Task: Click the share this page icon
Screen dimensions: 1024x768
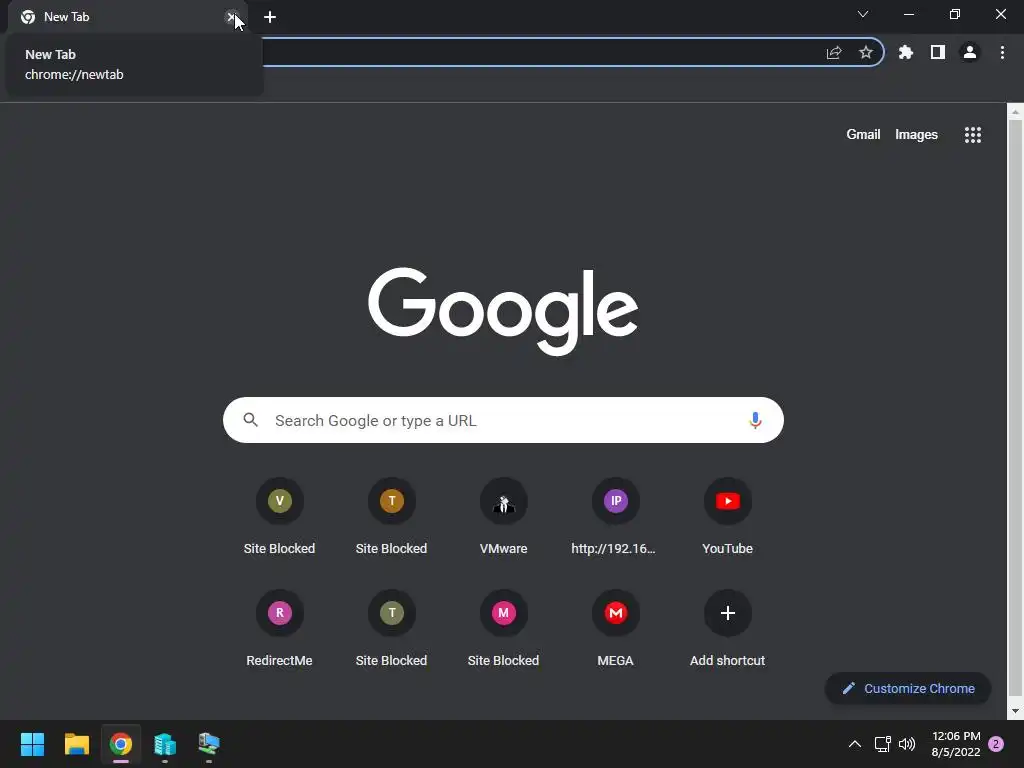Action: coord(834,52)
